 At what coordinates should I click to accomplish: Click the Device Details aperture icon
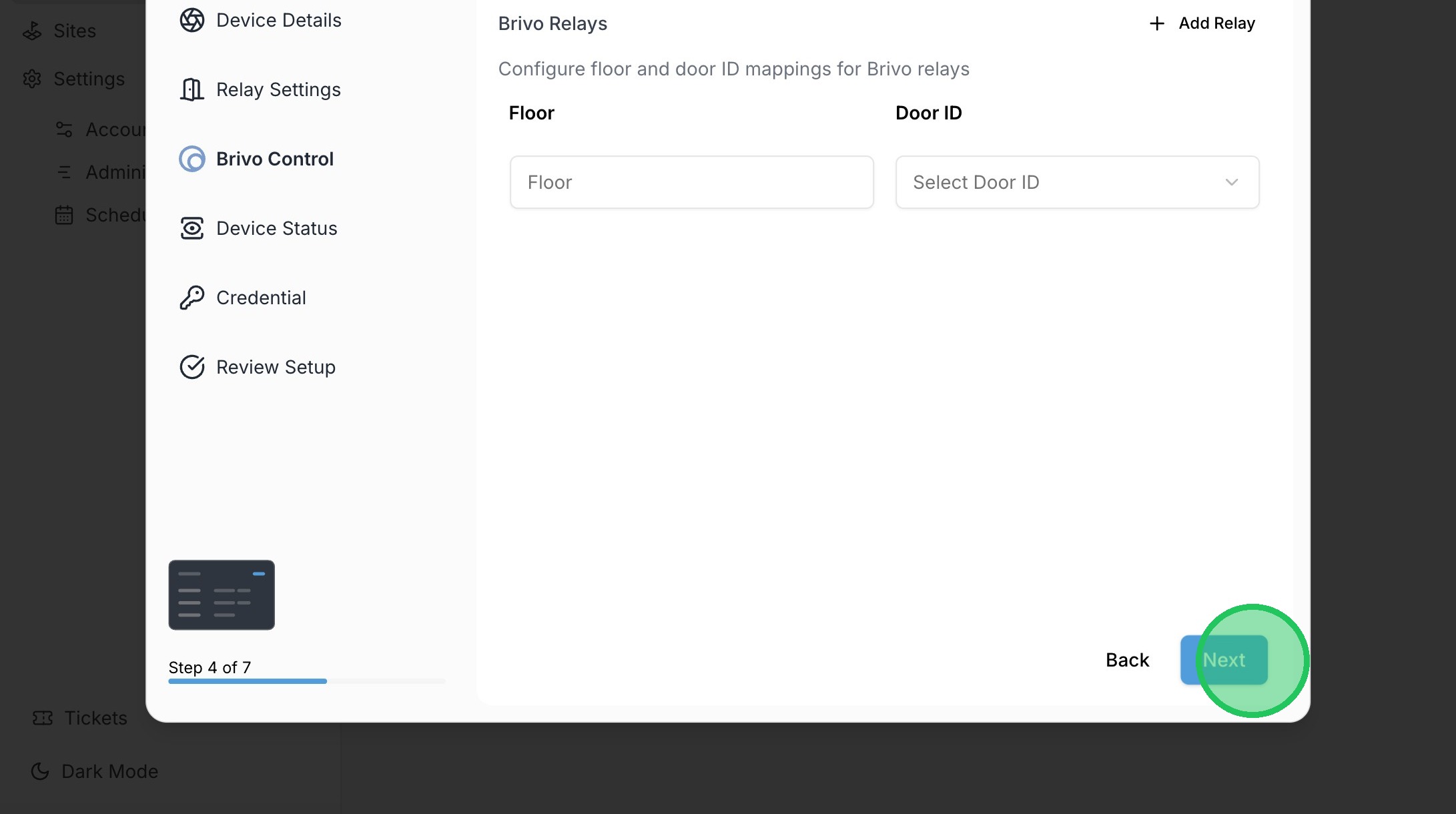click(x=192, y=20)
